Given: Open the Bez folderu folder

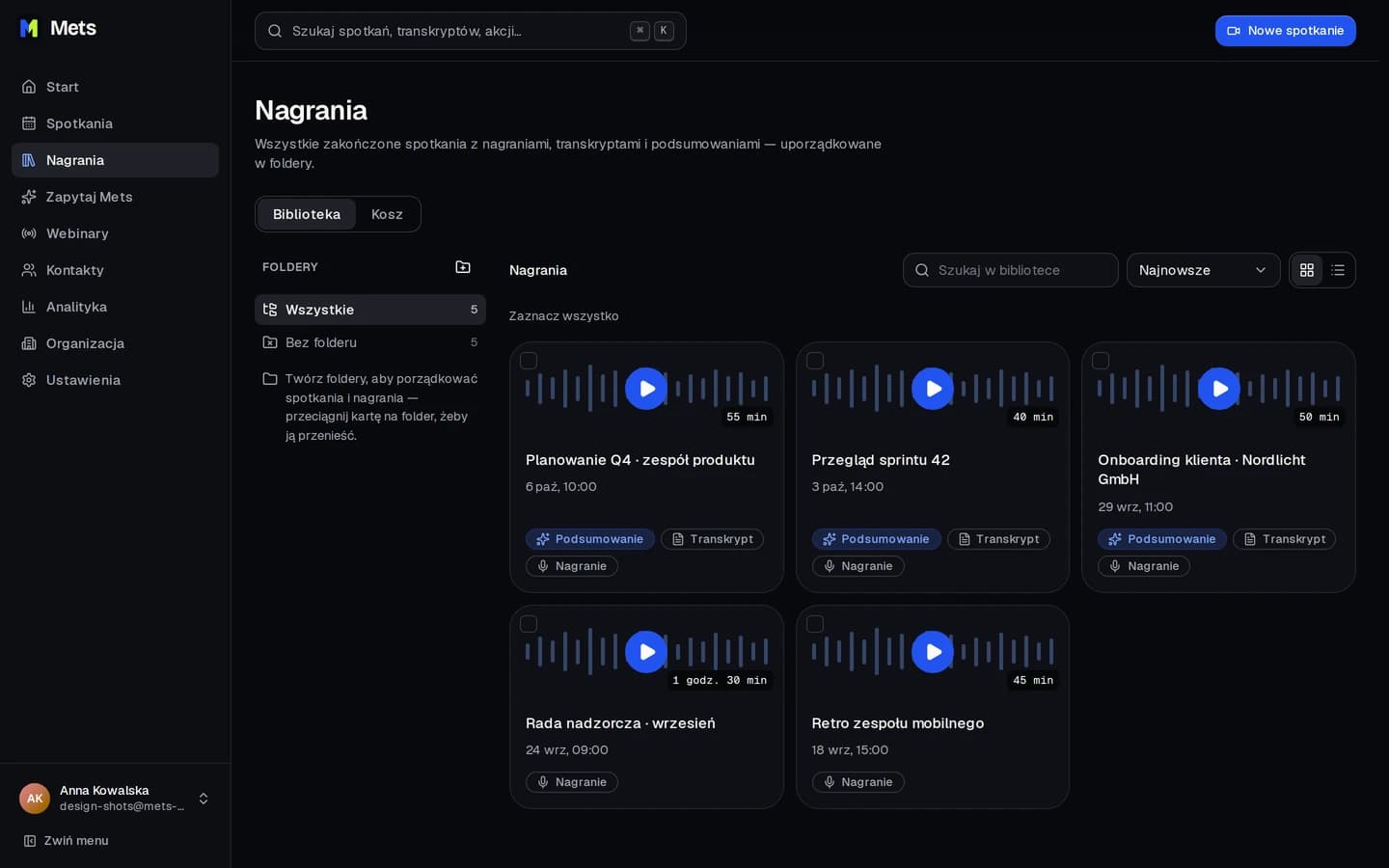Looking at the screenshot, I should 370,342.
